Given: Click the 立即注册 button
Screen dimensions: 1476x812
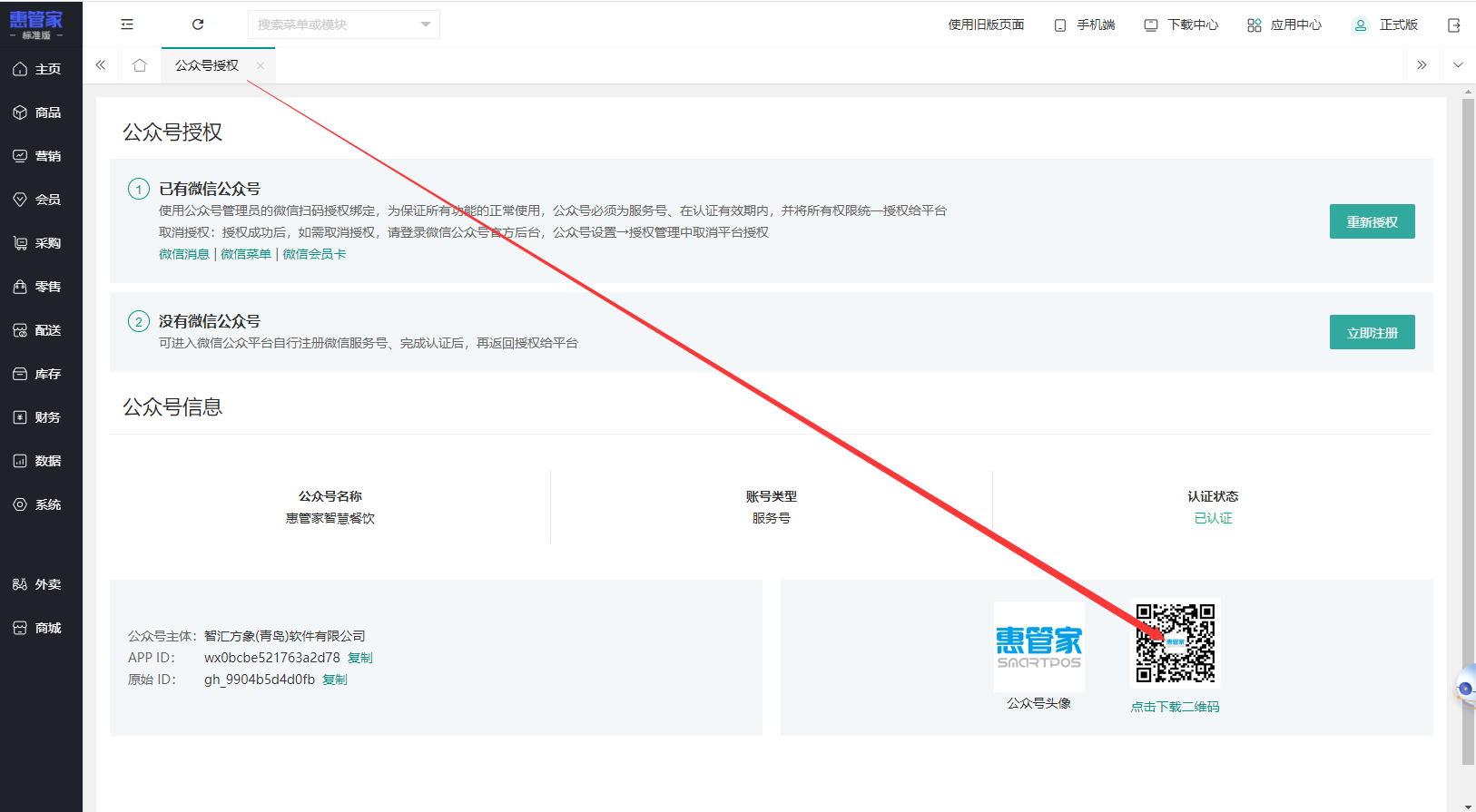Looking at the screenshot, I should coord(1372,332).
